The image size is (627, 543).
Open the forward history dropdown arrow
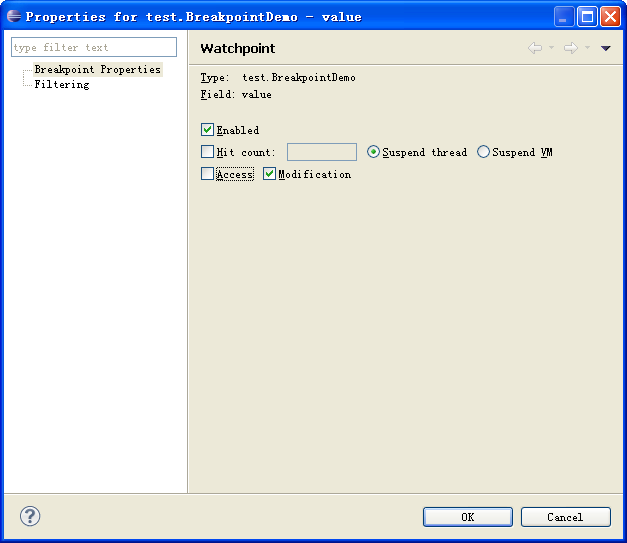(587, 48)
